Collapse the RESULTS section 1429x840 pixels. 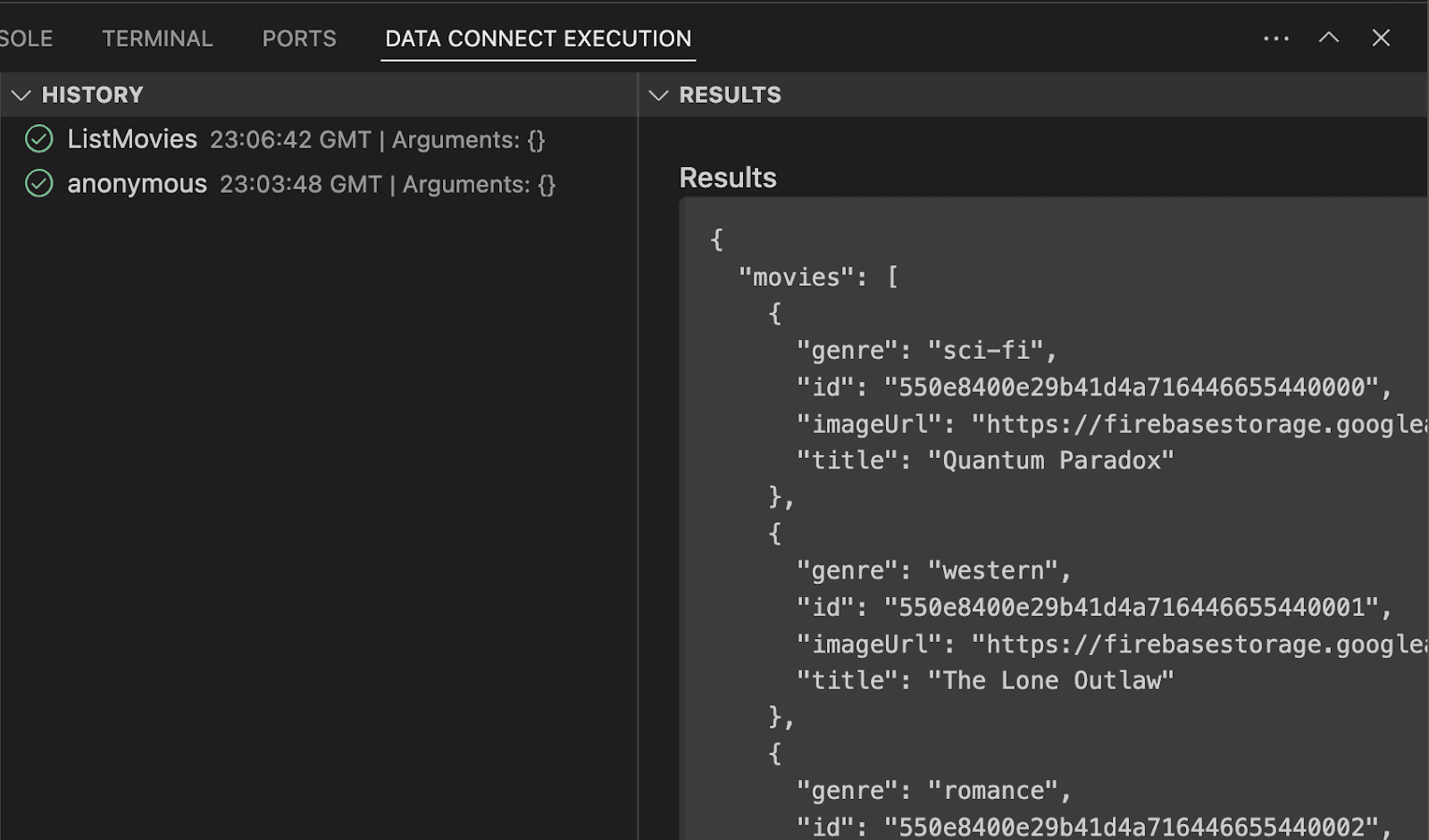pos(659,95)
